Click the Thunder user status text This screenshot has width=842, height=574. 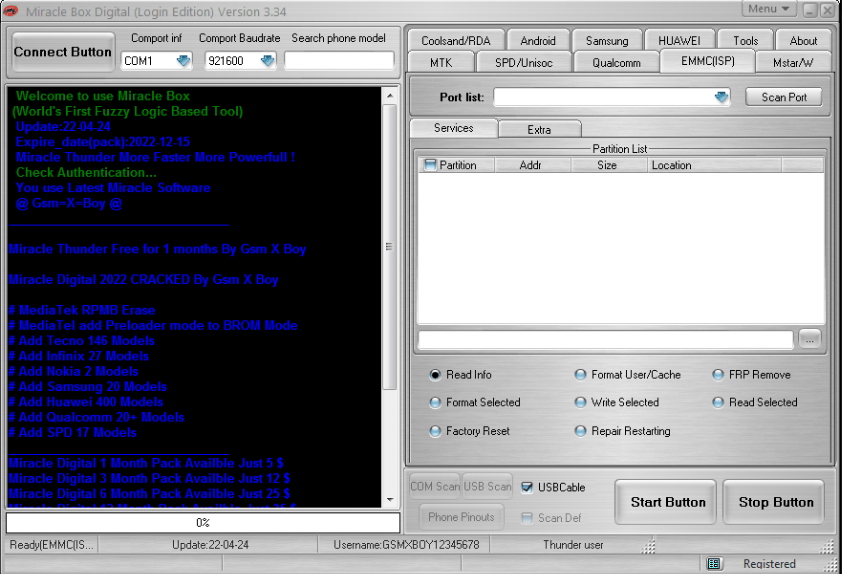pos(573,545)
